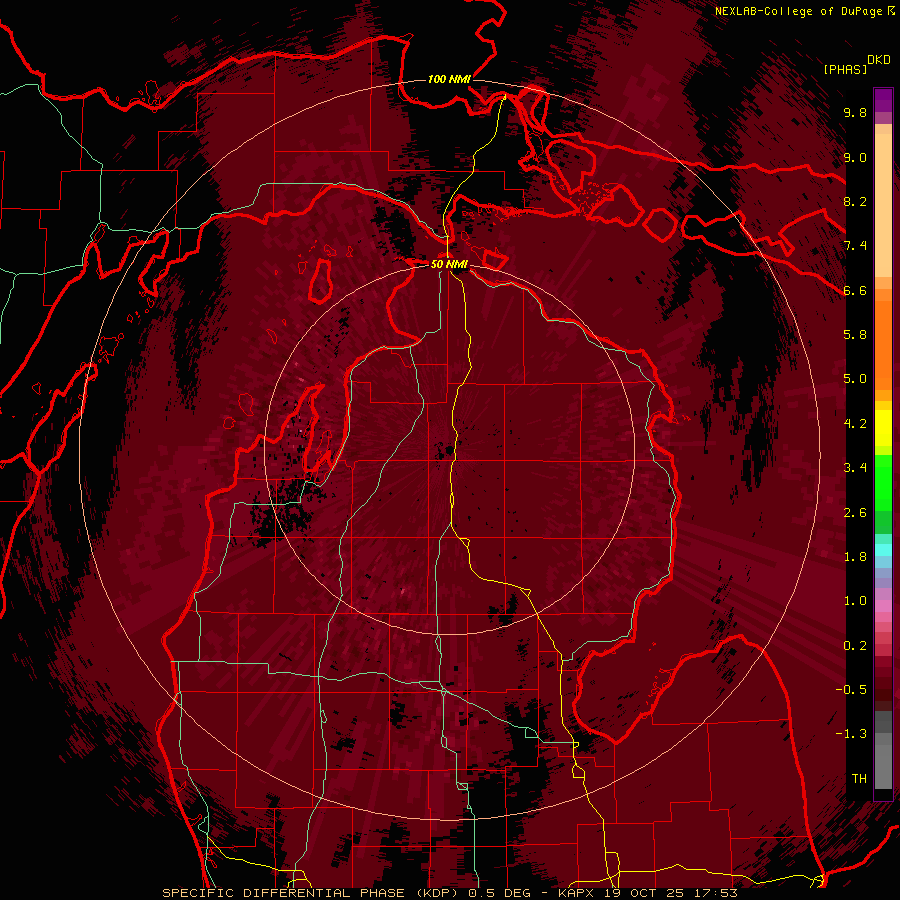Pick the yellow swatch beside 4.2
900x900 pixels.
click(x=883, y=428)
